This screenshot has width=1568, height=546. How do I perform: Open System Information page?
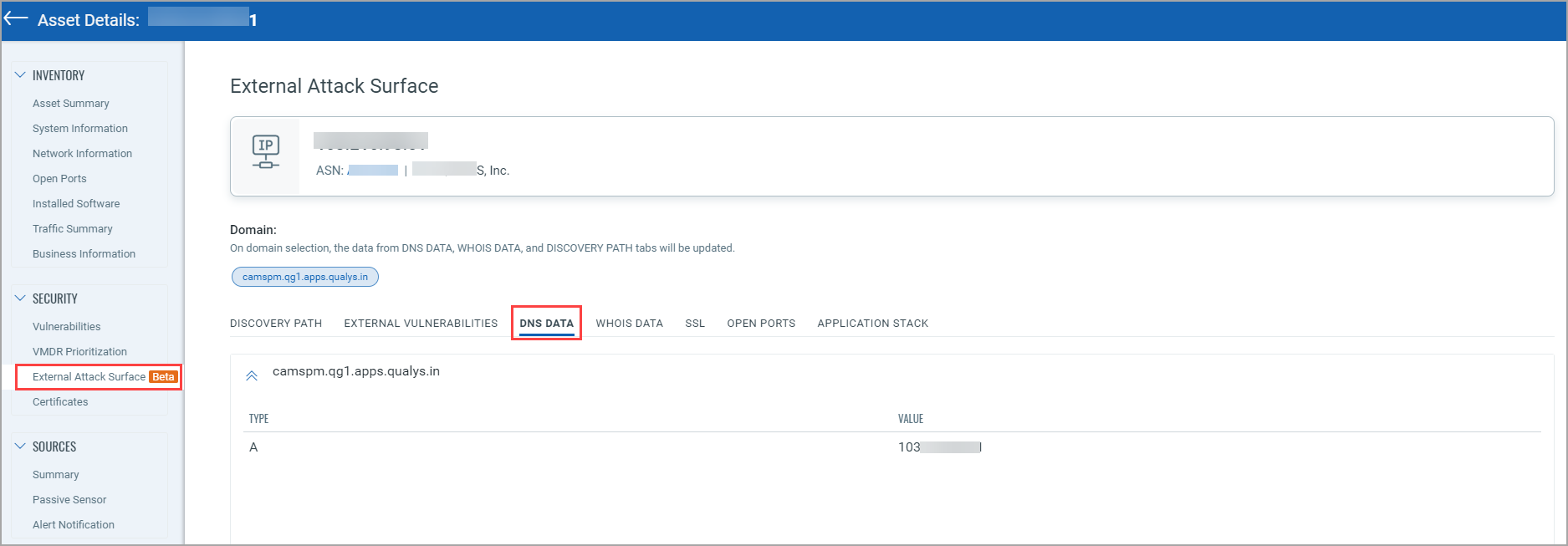[80, 129]
